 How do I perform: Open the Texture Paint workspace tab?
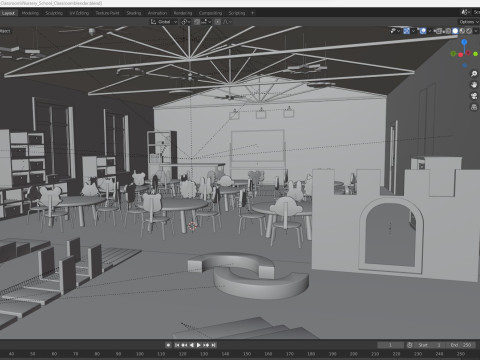[107, 13]
